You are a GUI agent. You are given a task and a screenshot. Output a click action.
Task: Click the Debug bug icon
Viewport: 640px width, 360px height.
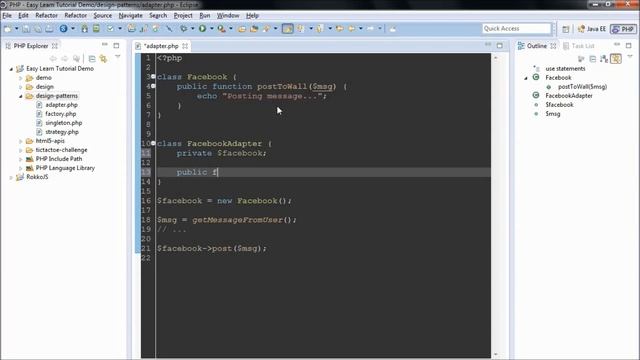(x=184, y=29)
